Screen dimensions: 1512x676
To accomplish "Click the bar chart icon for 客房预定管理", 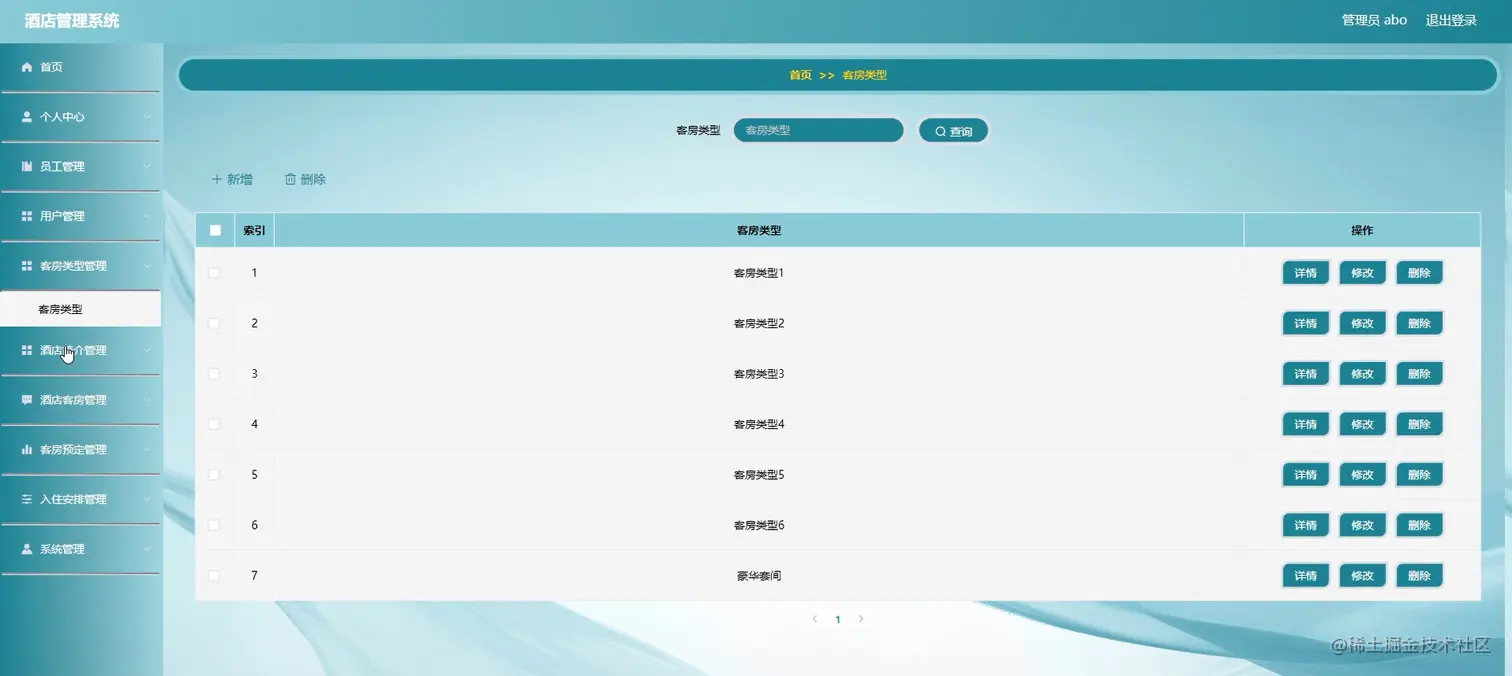I will [x=27, y=450].
